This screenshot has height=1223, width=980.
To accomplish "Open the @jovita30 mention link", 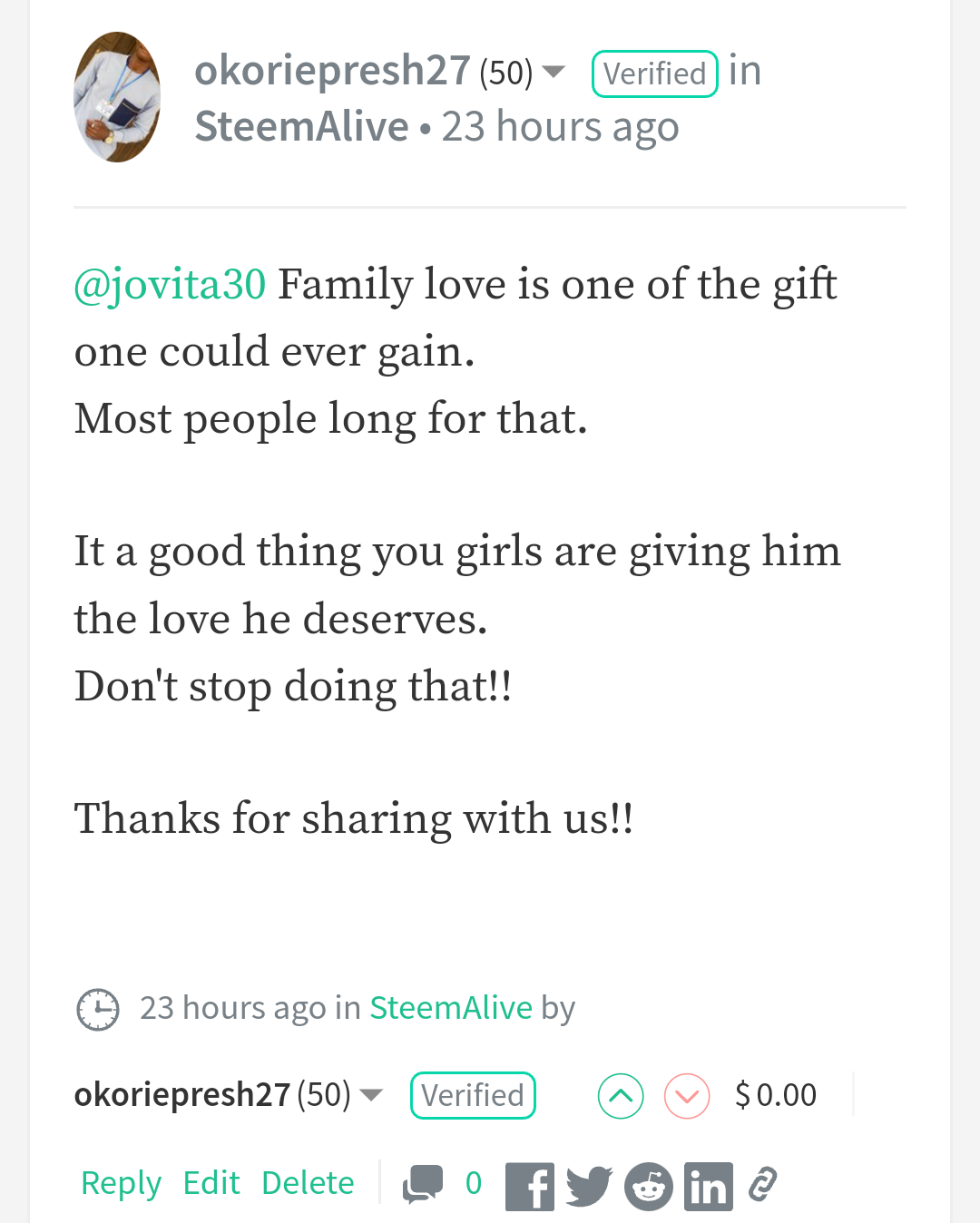I will pos(170,285).
